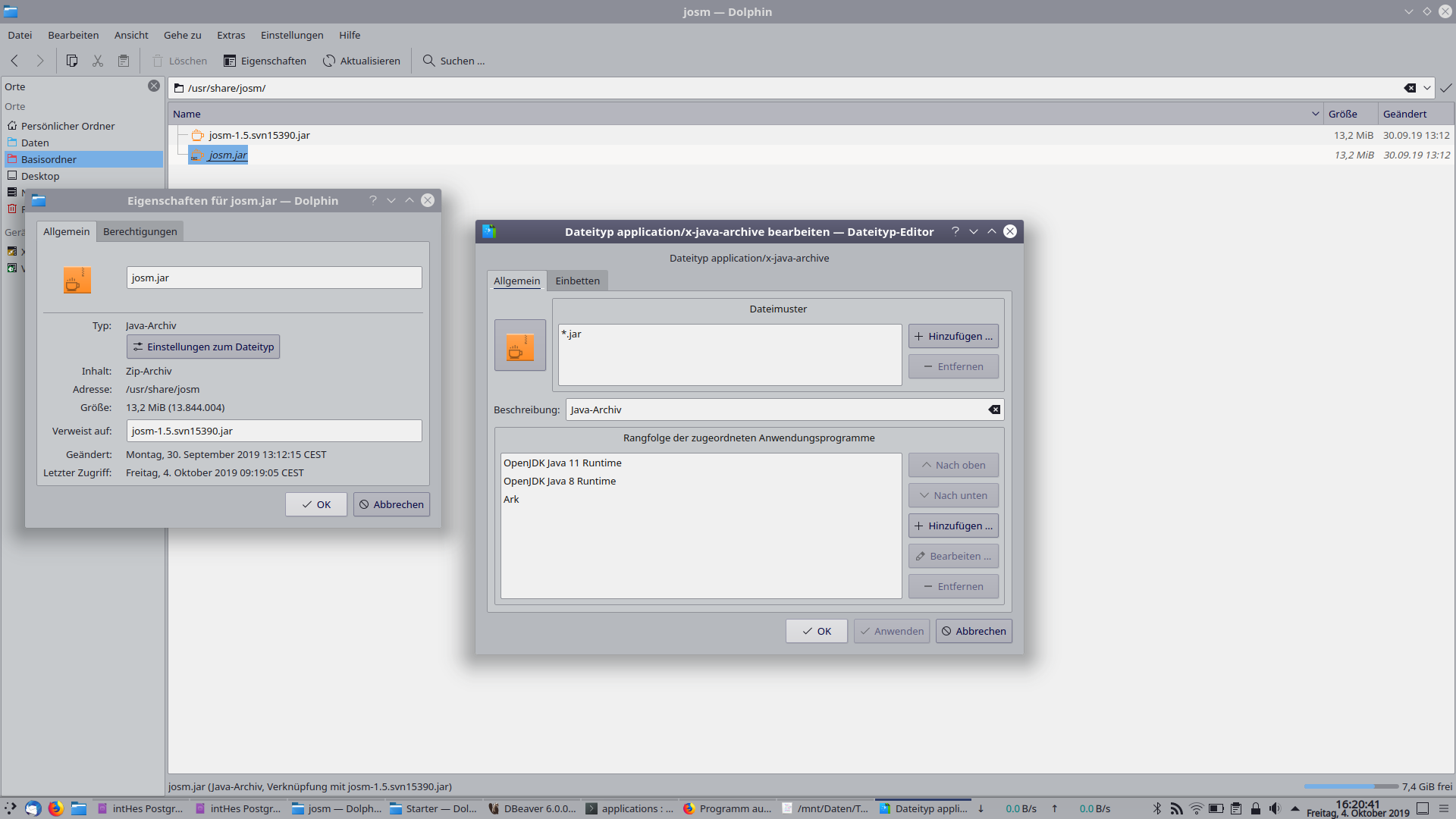1456x819 pixels.
Task: Open the Einstellungen menu
Action: pos(292,35)
